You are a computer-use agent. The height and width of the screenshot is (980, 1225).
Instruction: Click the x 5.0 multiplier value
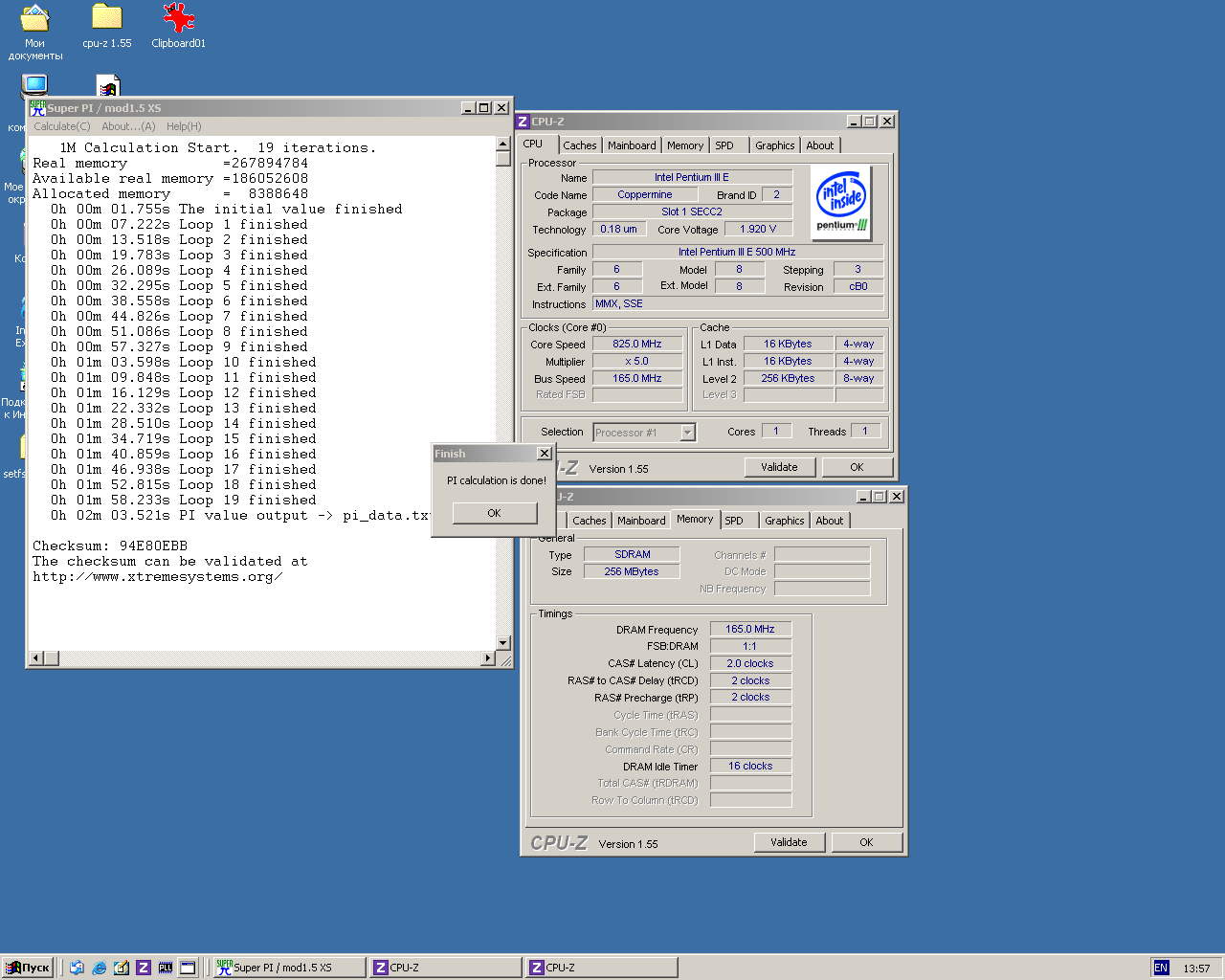[637, 361]
